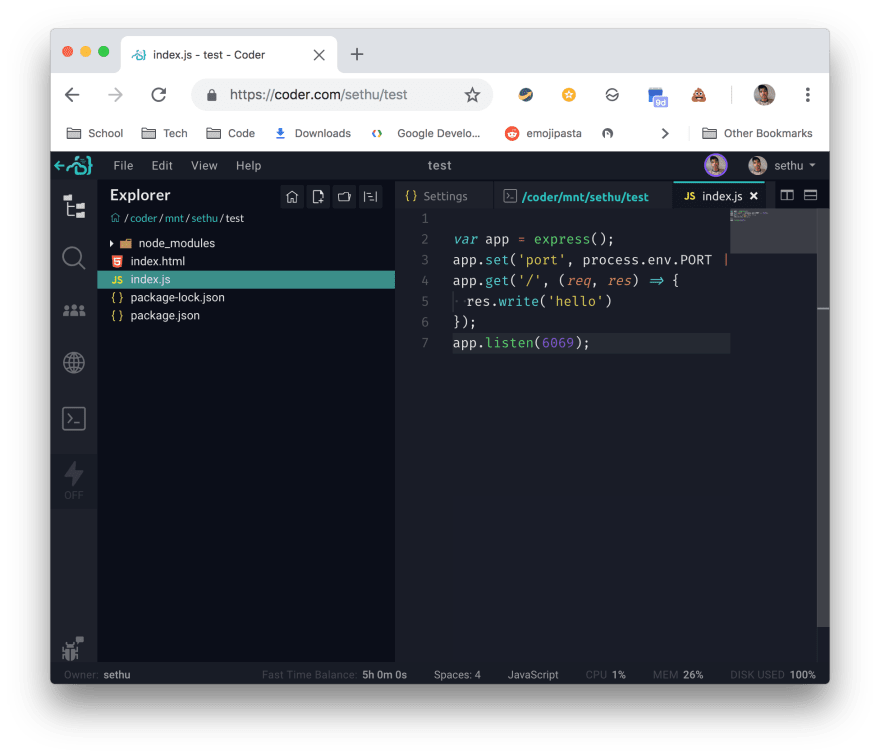Click the globe icon in the sidebar
This screenshot has height=756, width=880.
tap(73, 362)
